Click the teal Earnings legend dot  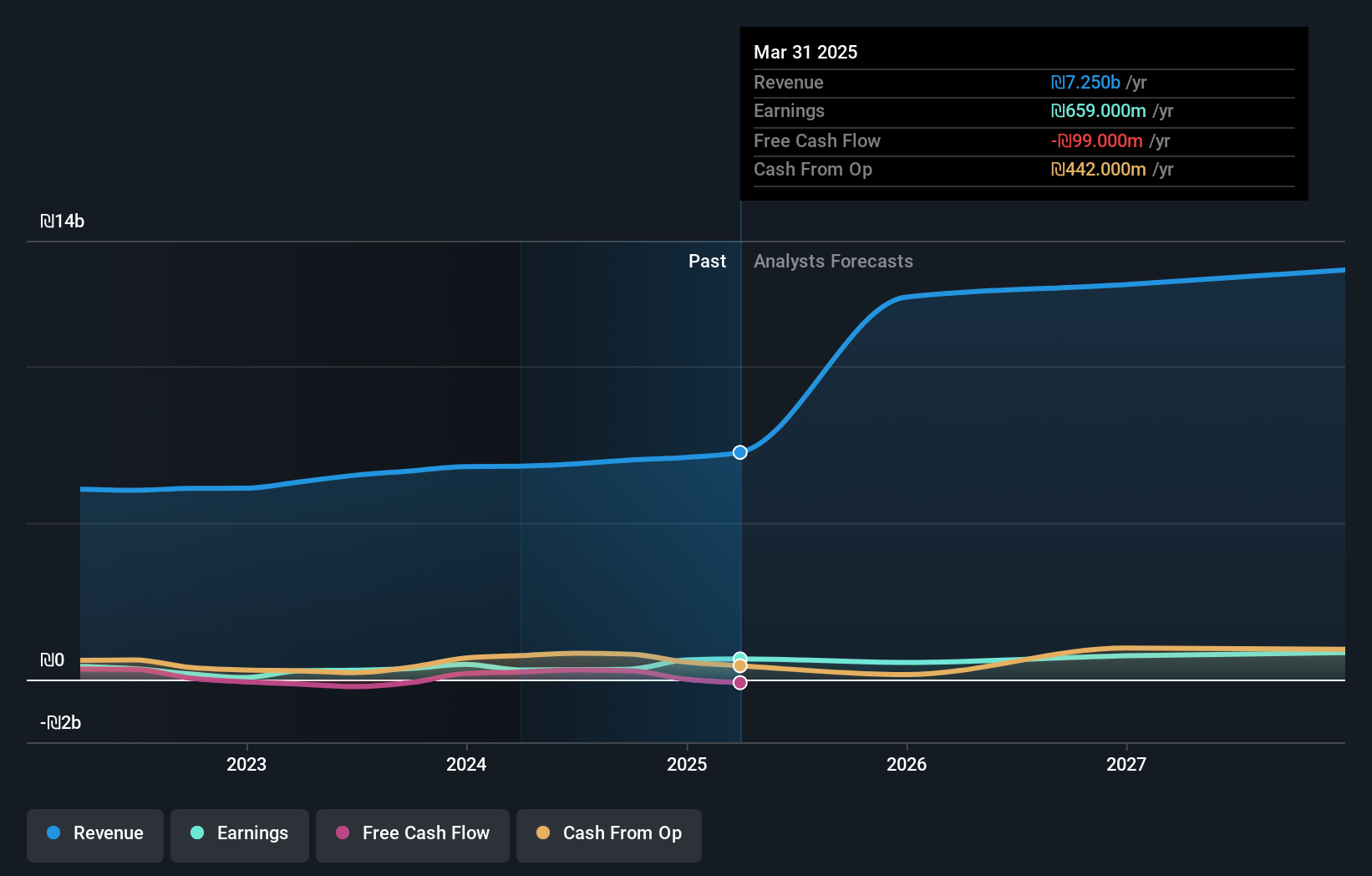(196, 833)
